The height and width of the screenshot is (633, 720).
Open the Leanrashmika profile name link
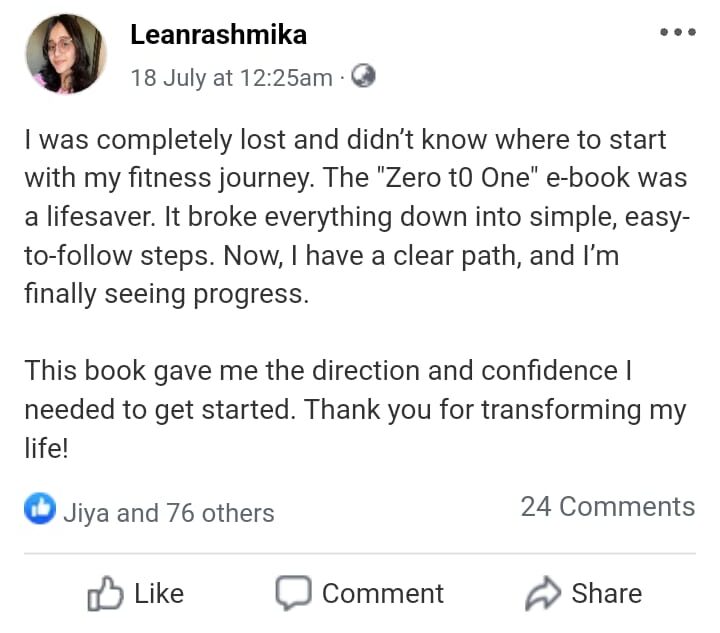(x=218, y=35)
